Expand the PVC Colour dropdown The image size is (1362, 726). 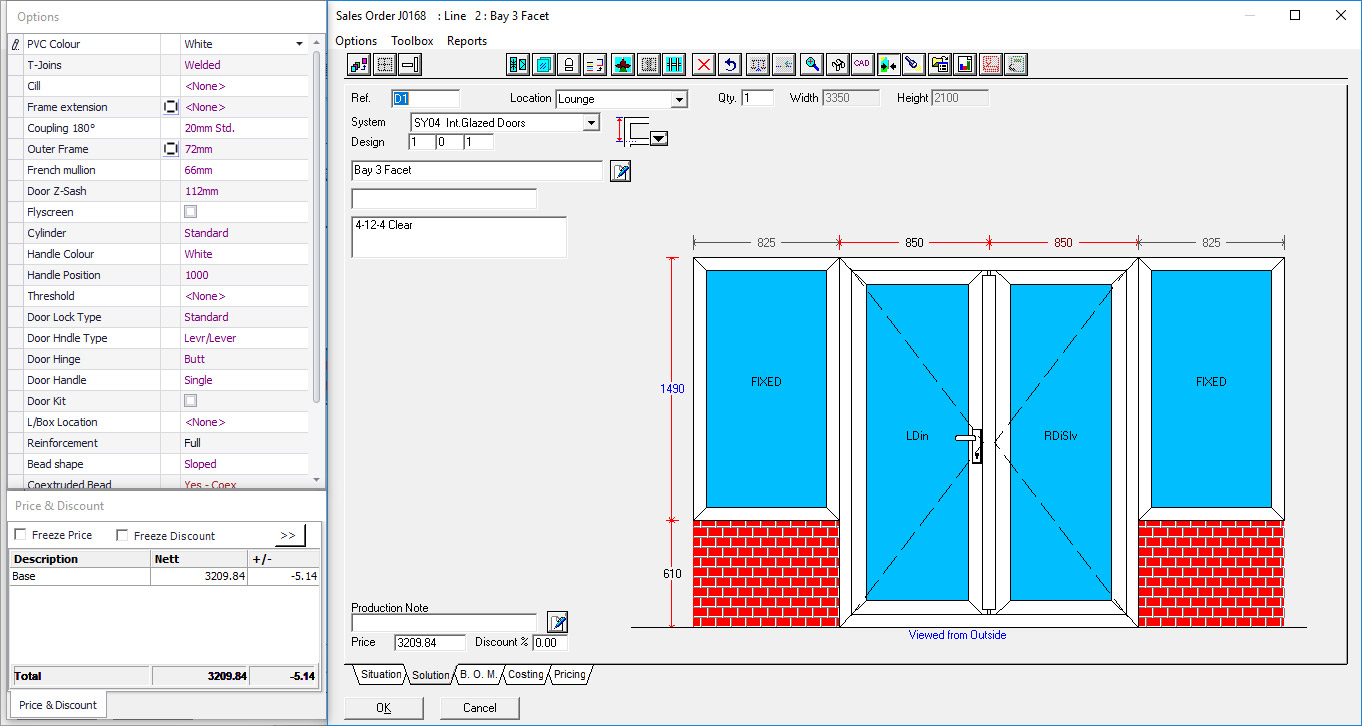299,44
